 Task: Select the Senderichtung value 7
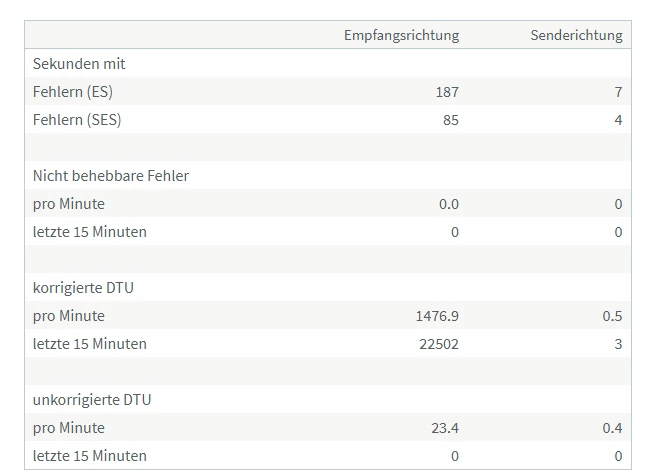pos(618,92)
